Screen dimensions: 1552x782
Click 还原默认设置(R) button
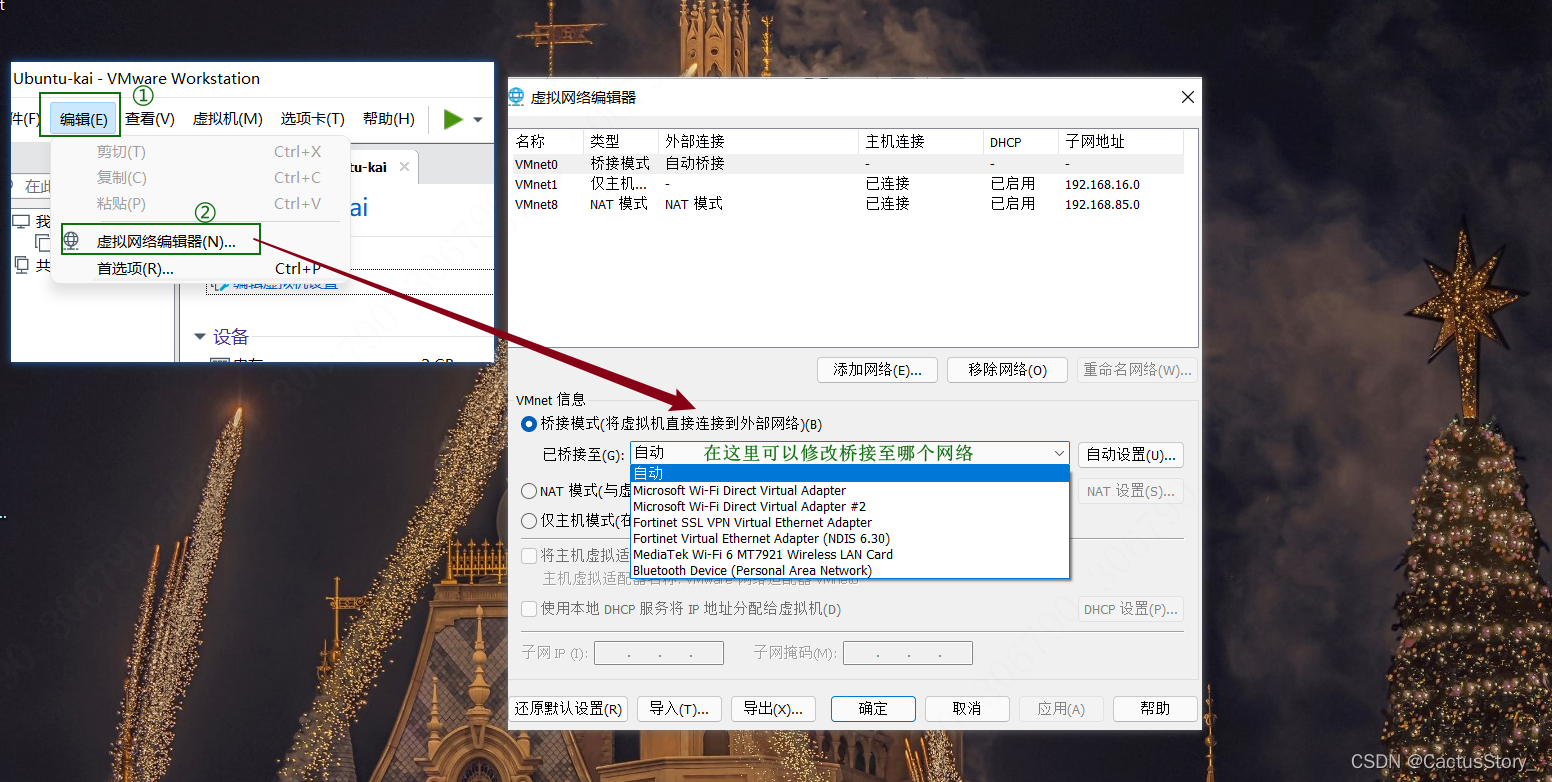coord(569,709)
